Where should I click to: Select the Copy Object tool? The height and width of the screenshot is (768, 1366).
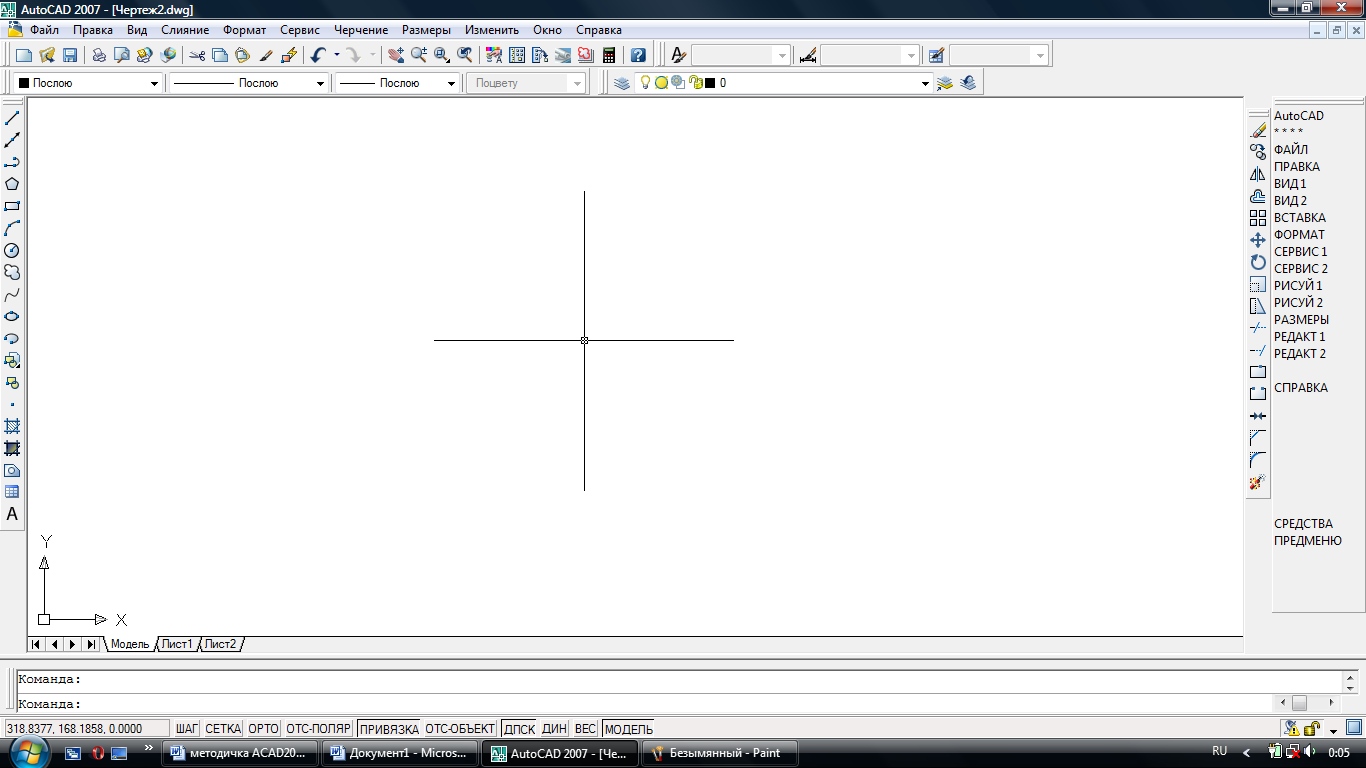(1258, 151)
